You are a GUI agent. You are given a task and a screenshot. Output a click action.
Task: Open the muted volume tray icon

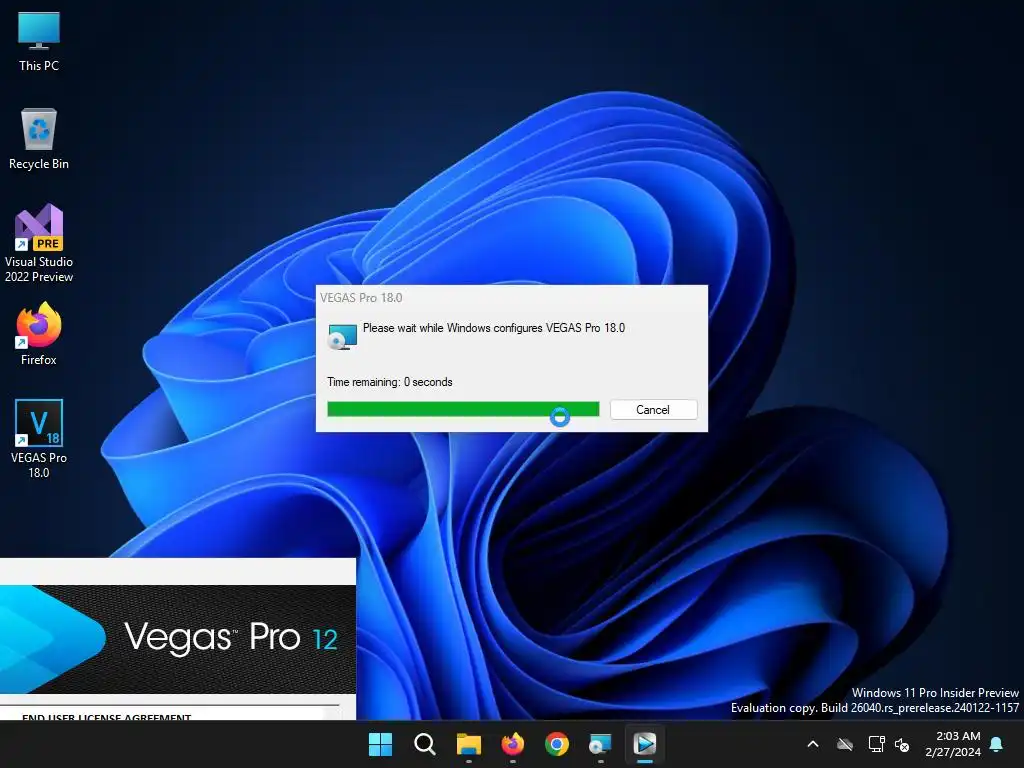[902, 744]
